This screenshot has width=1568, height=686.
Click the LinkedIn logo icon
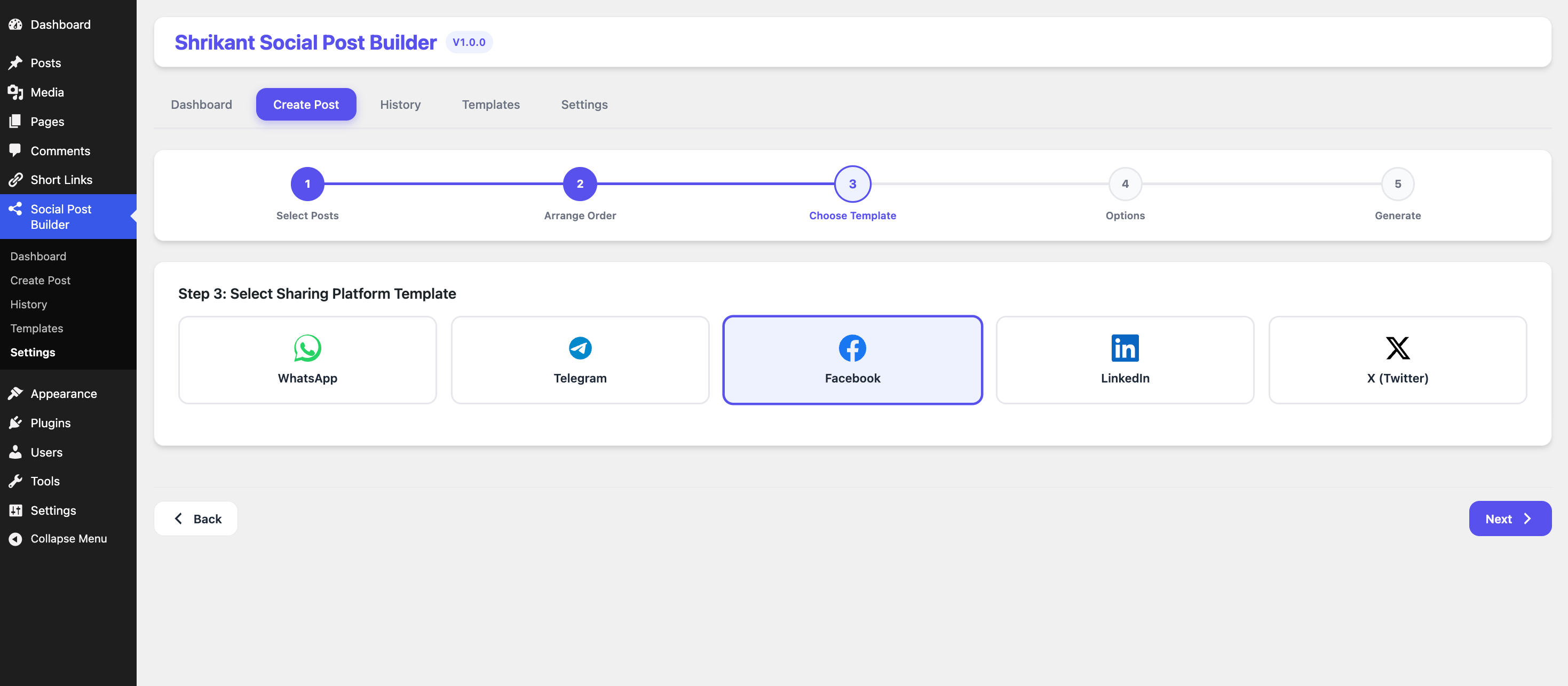1125,348
